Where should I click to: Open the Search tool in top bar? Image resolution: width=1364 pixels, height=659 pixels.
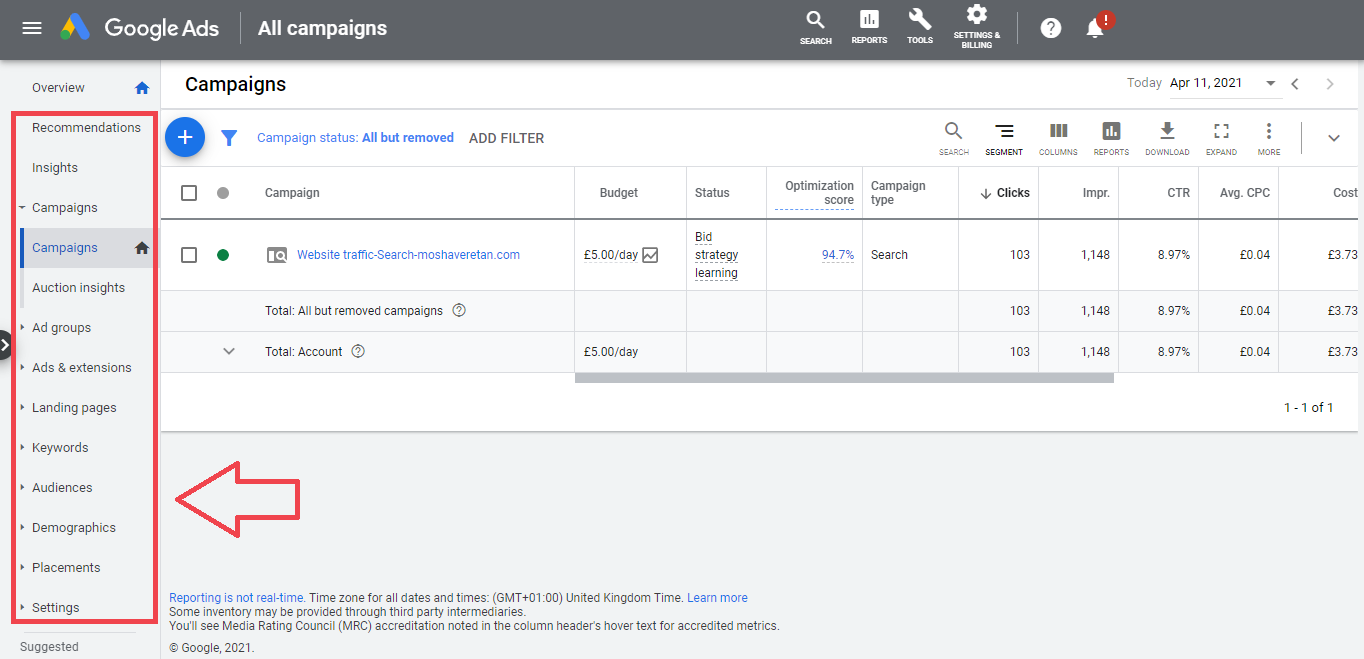816,28
